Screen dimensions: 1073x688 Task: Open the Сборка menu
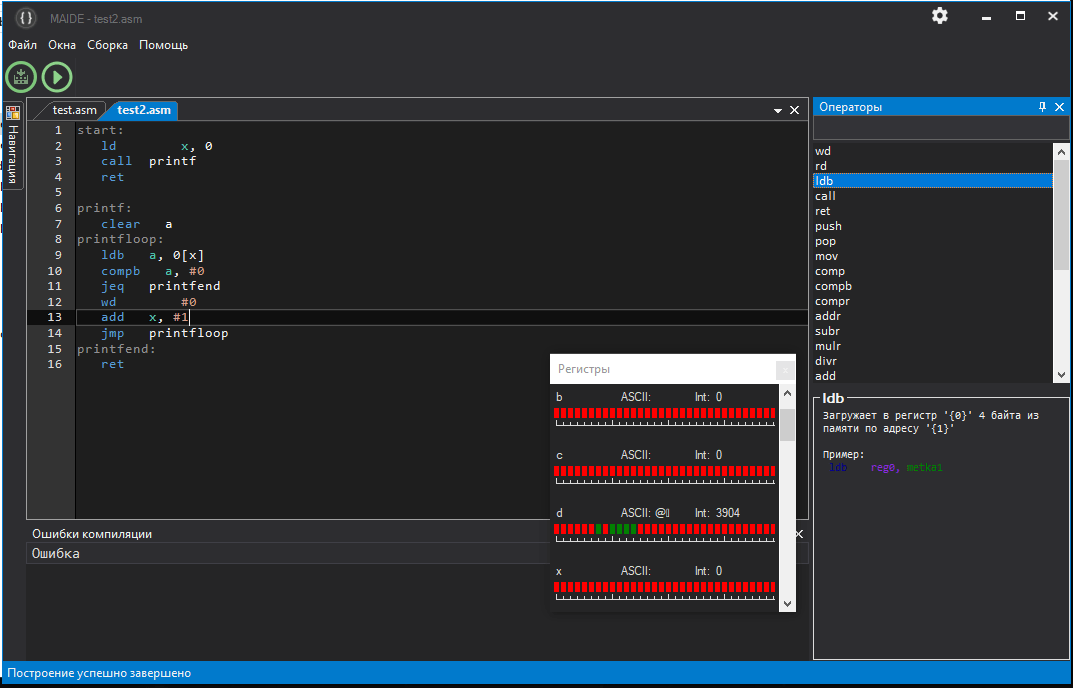click(x=107, y=44)
